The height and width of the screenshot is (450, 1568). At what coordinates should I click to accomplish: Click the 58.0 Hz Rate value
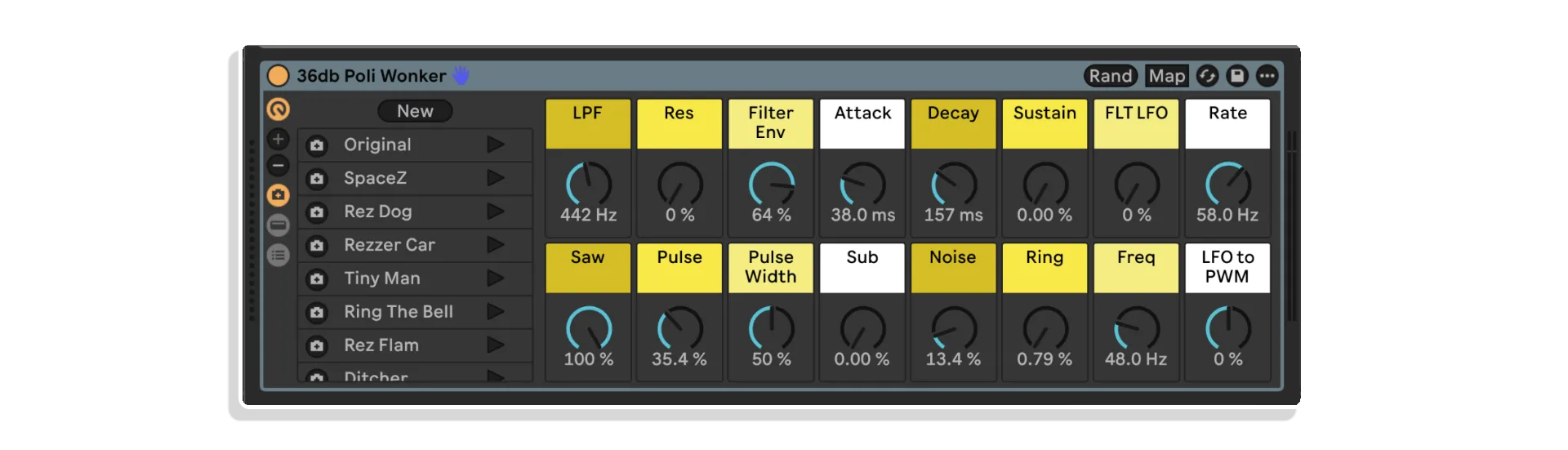(1227, 215)
